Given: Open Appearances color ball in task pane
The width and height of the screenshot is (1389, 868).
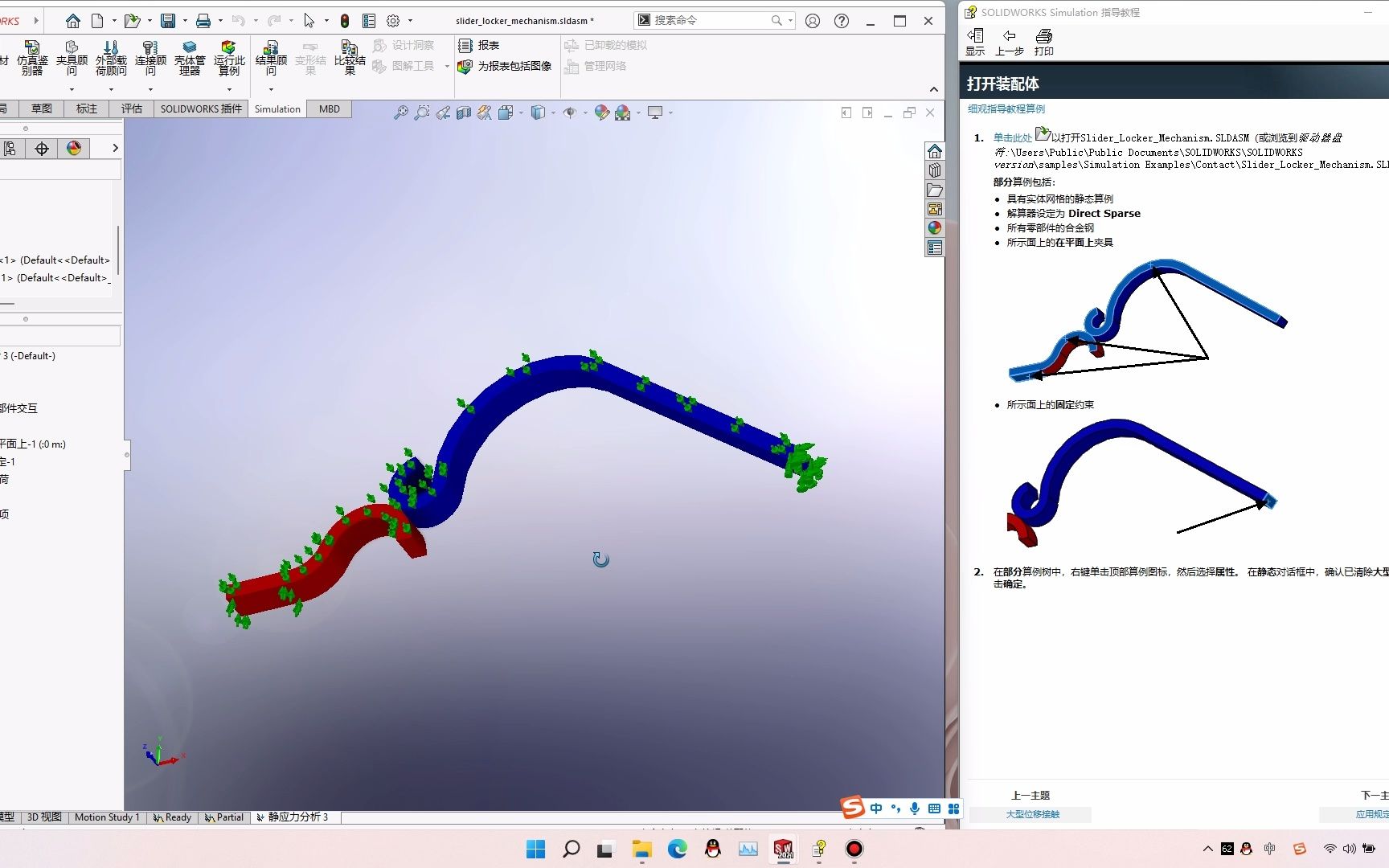Looking at the screenshot, I should coord(934,228).
